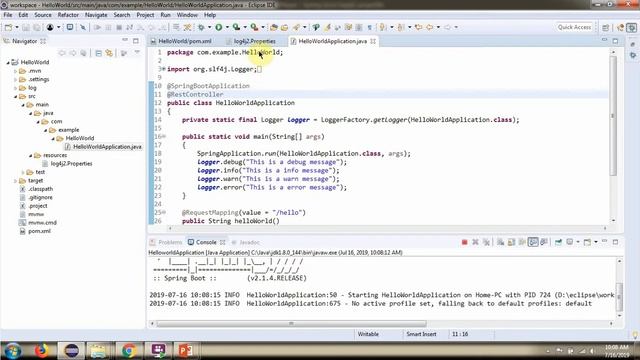Expand the target folder
The height and width of the screenshot is (360, 640).
[16, 180]
